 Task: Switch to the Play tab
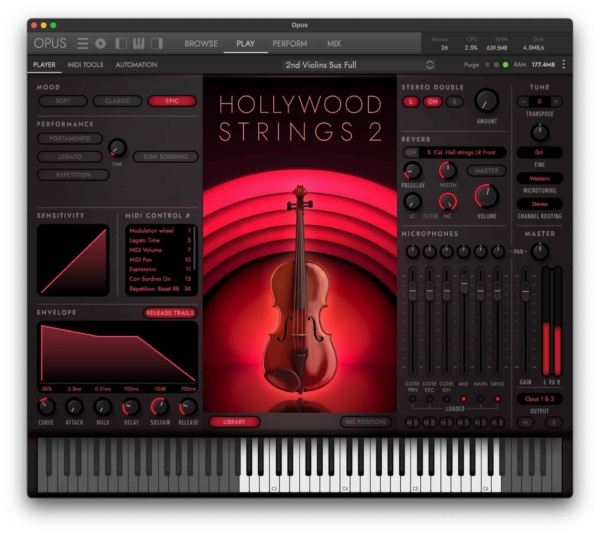[245, 44]
